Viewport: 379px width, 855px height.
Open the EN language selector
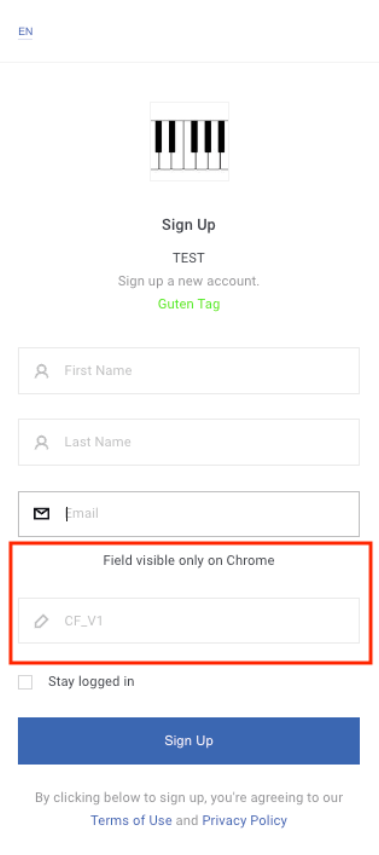coord(26,31)
